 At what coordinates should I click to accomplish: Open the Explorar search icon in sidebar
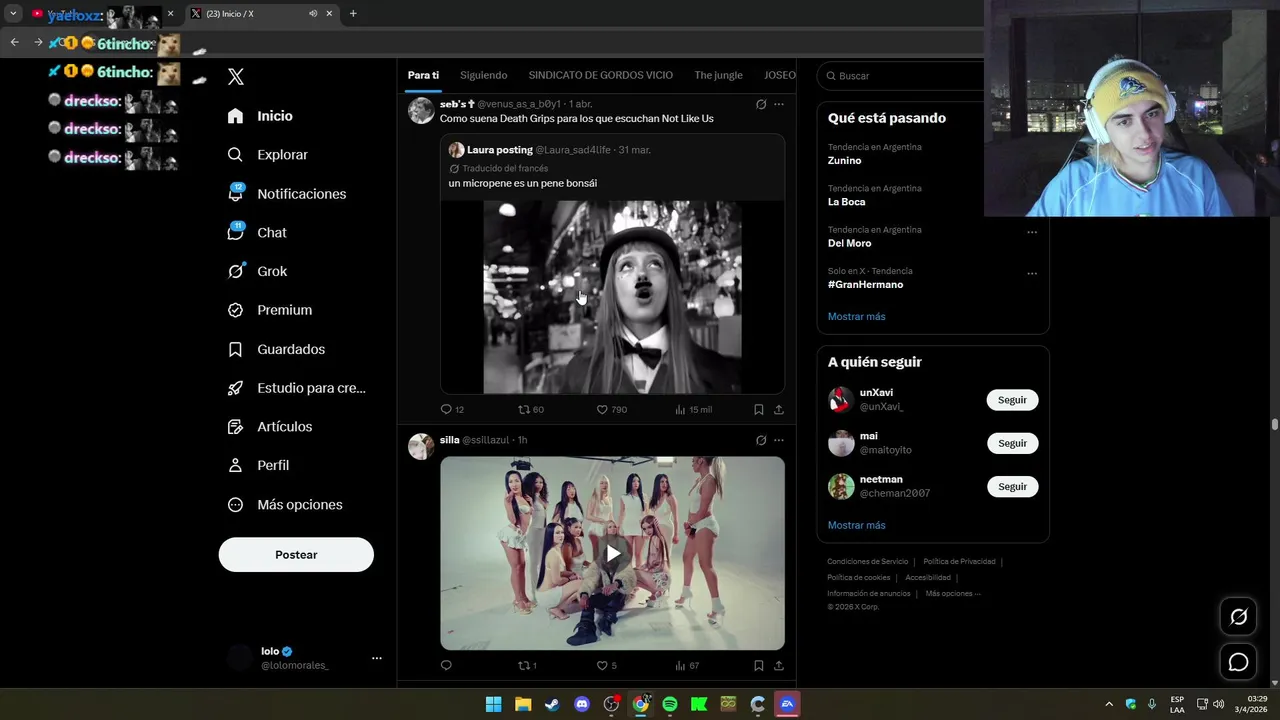pyautogui.click(x=235, y=155)
